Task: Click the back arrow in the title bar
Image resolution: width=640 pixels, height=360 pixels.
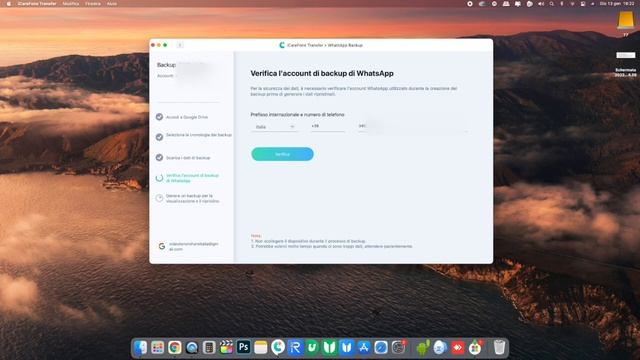Action: pos(180,45)
